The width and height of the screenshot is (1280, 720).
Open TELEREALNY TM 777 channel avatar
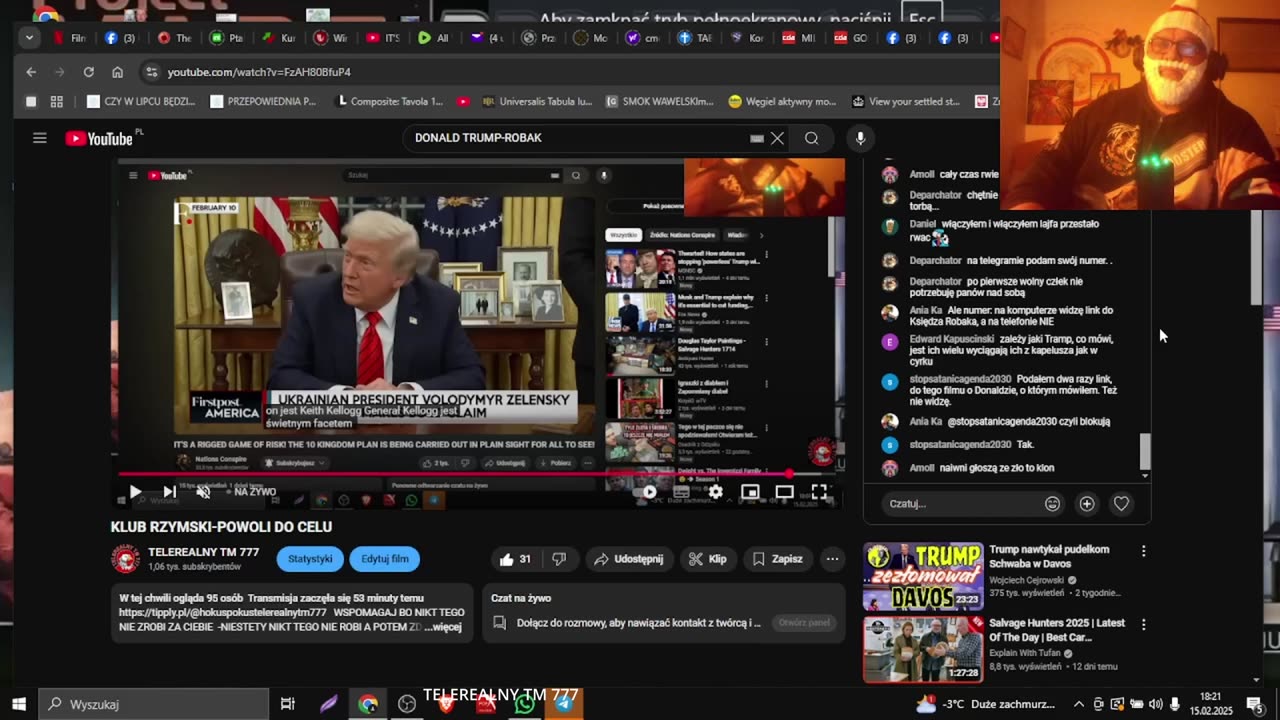coord(125,559)
